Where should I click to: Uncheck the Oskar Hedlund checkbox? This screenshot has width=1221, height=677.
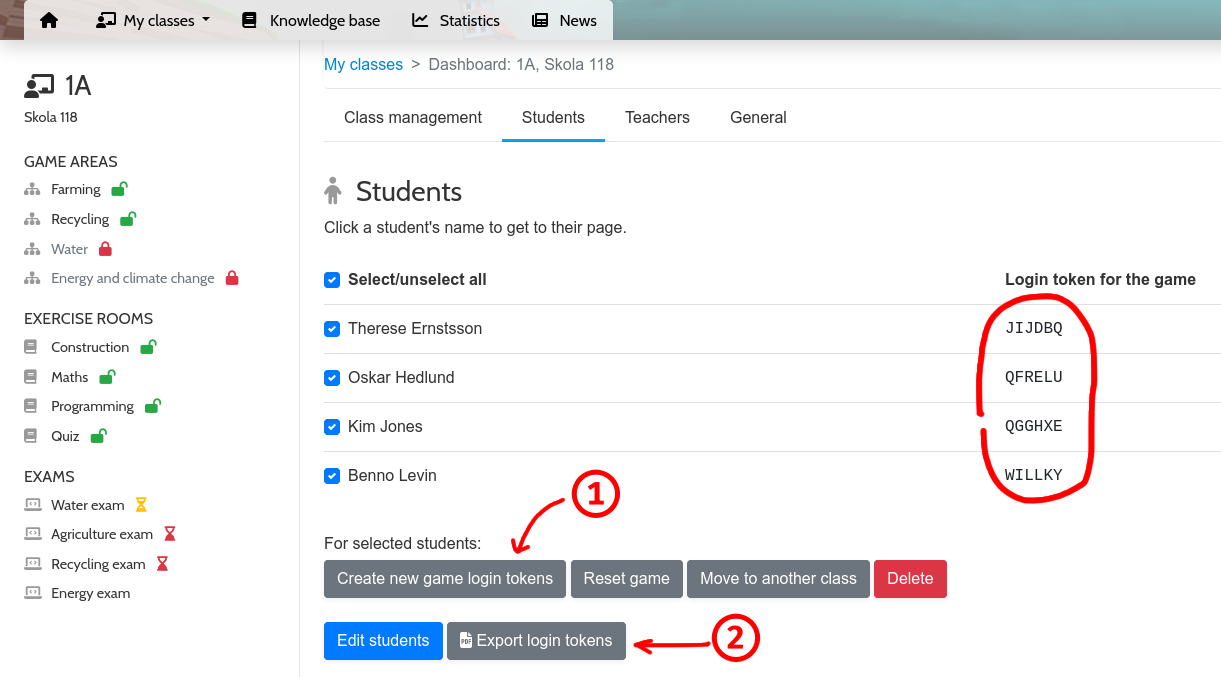pos(332,378)
